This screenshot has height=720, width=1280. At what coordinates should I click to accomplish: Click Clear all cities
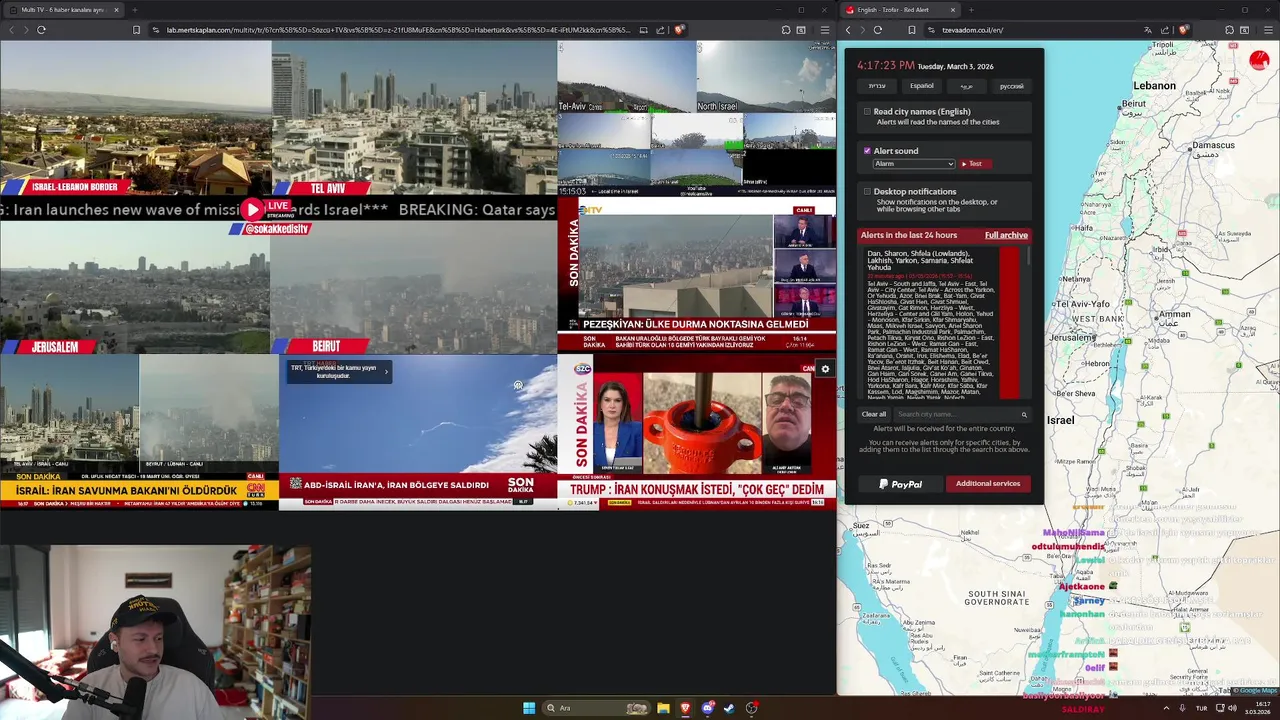coord(874,414)
